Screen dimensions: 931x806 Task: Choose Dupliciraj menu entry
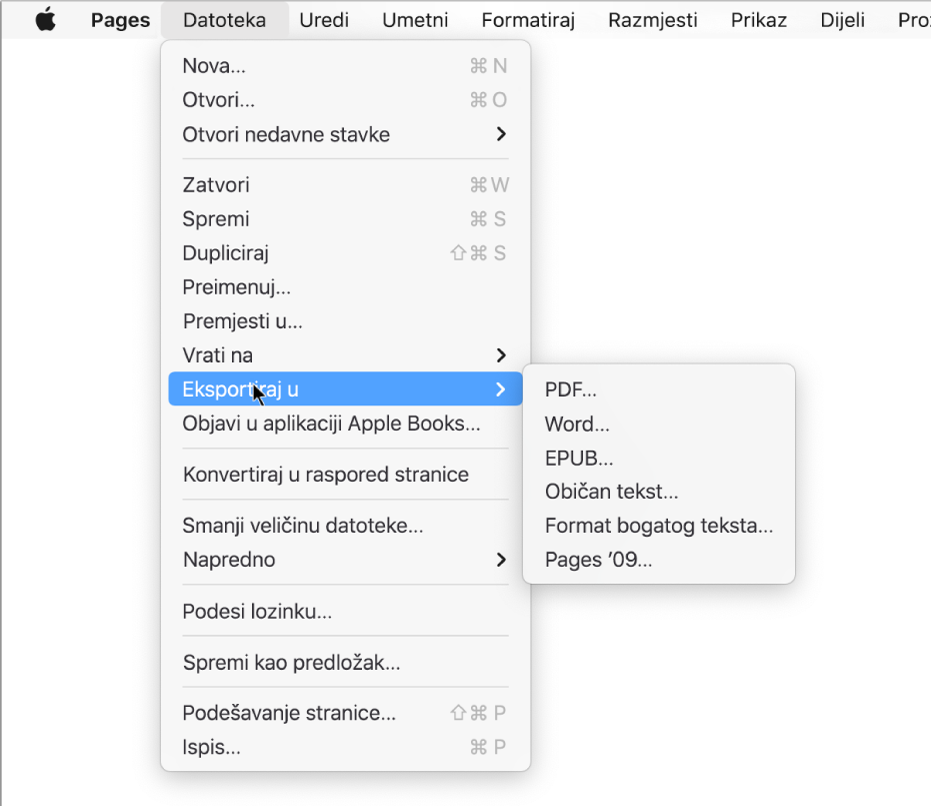coord(346,253)
